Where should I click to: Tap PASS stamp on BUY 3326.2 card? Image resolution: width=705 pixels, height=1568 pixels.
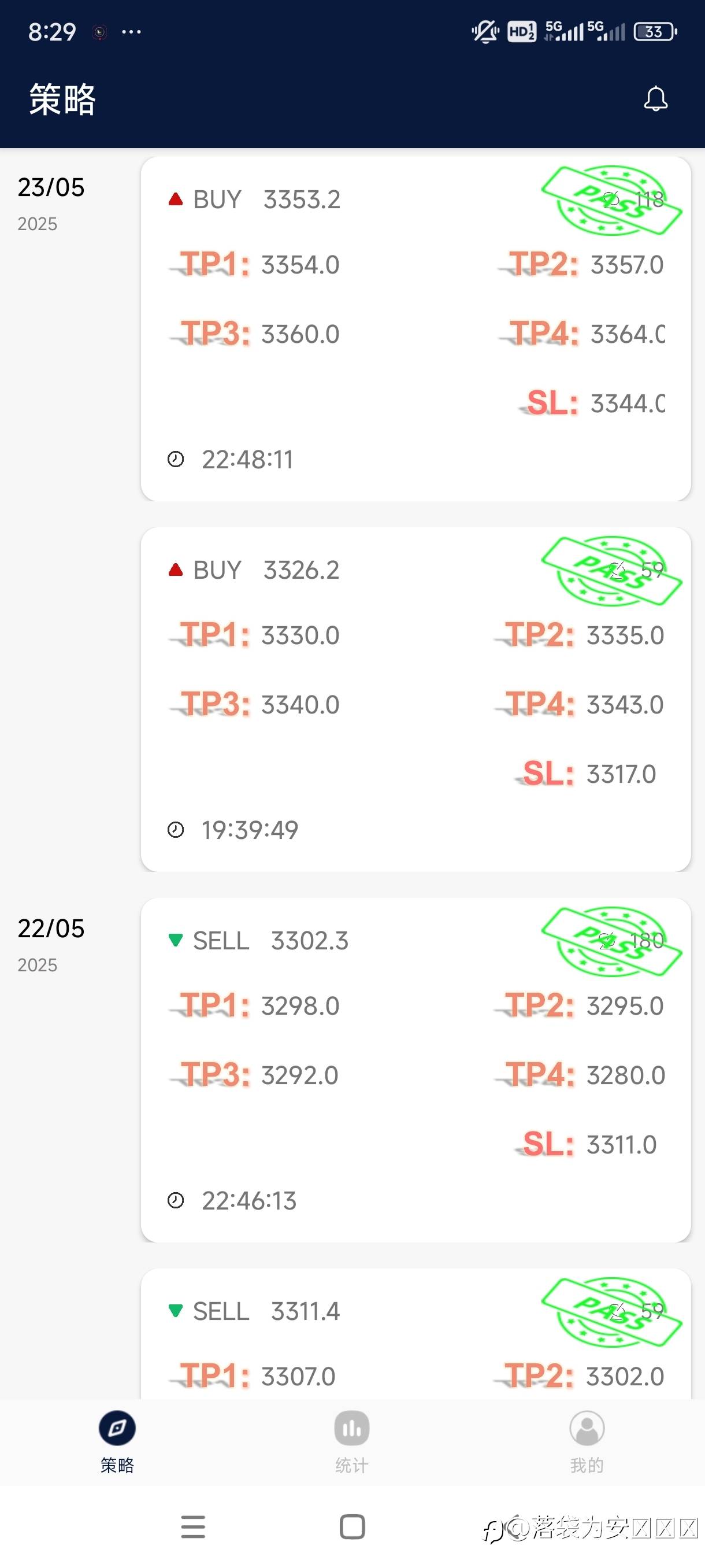(x=611, y=571)
